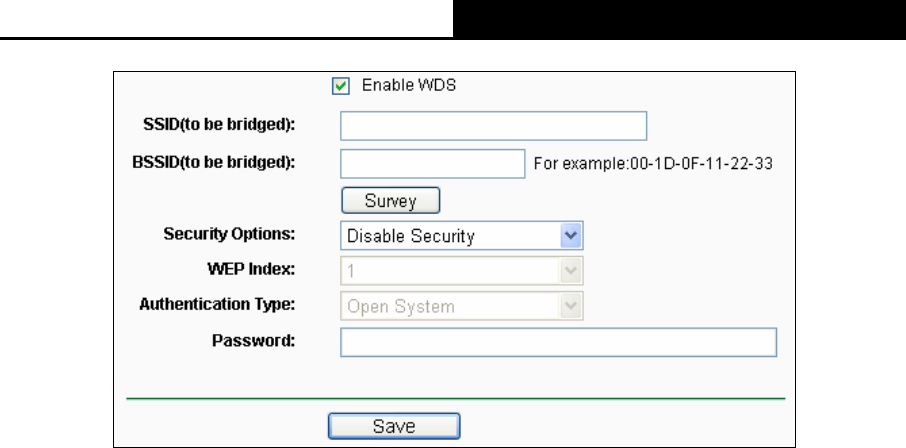Open the Security Options dropdown
Viewport: 906px width, 448px height.
[x=462, y=236]
